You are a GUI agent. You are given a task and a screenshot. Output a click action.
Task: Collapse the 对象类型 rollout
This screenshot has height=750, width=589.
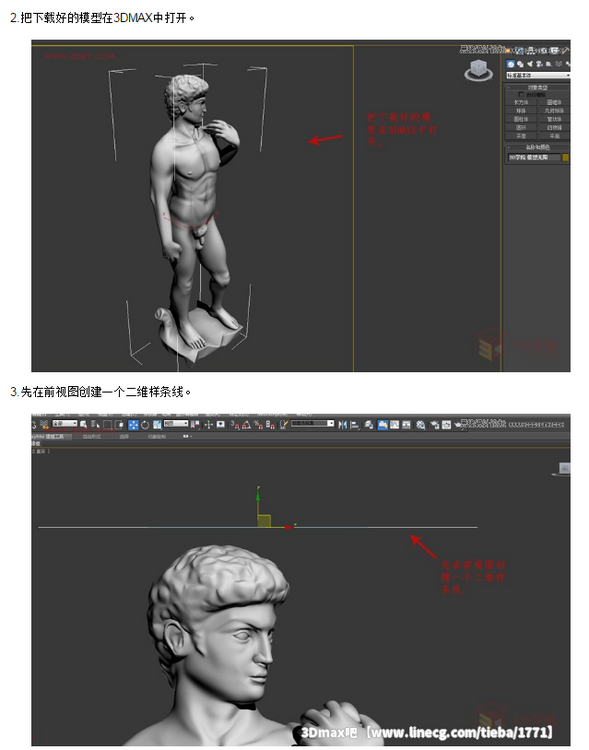click(x=509, y=88)
